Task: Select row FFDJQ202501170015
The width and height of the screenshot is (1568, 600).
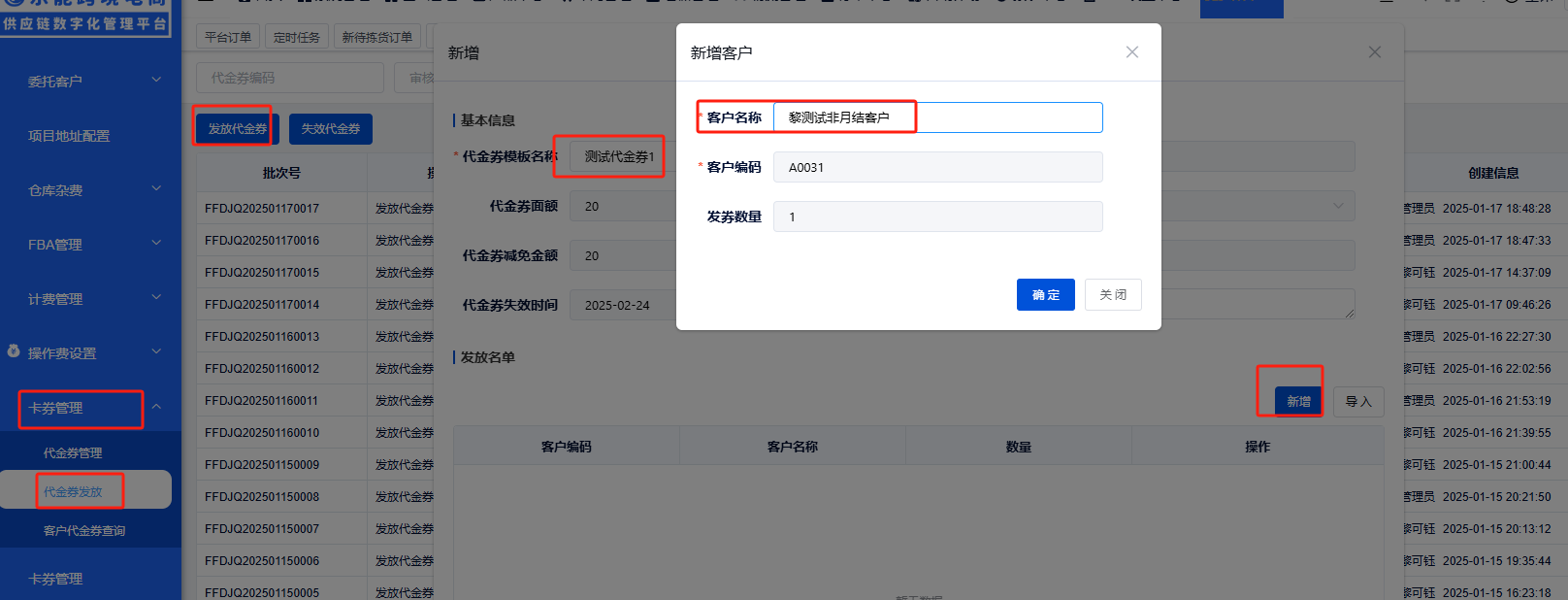Action: pos(262,272)
